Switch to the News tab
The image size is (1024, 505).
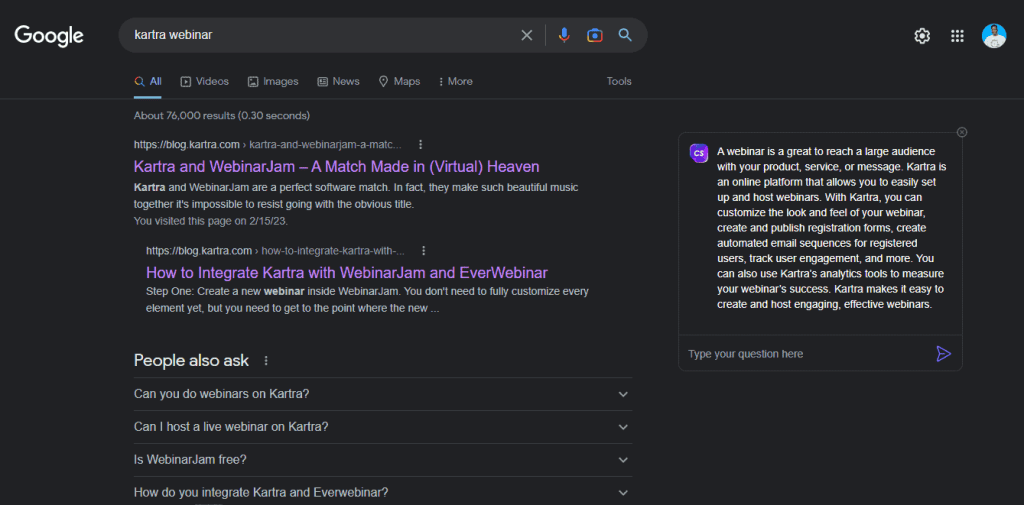[x=338, y=82]
